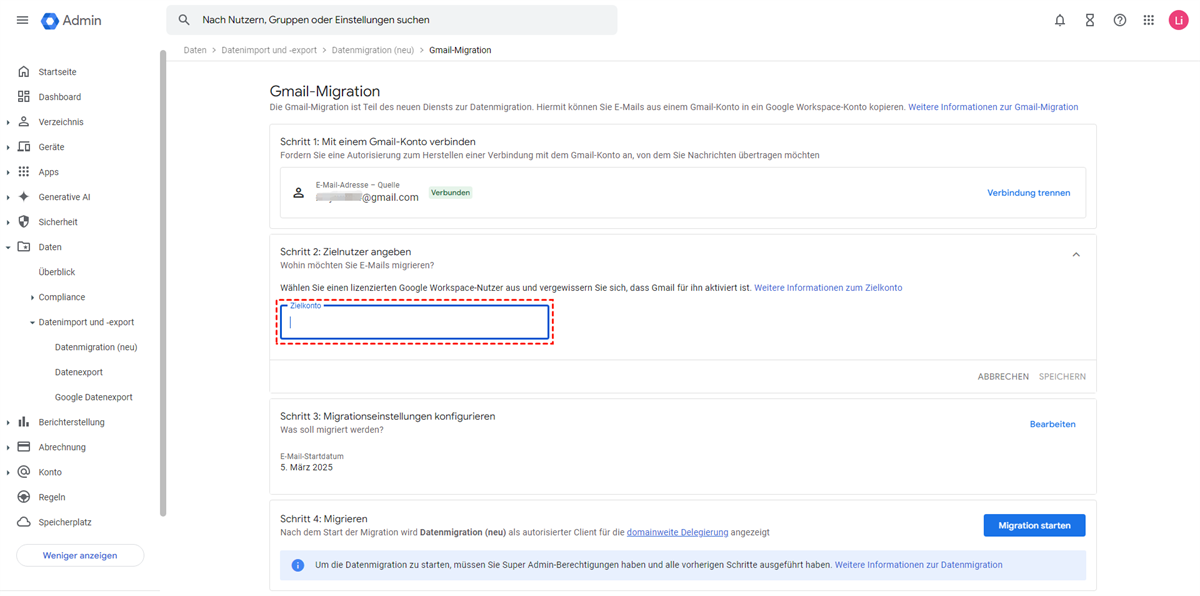Click the admin search box
The height and width of the screenshot is (596, 1200).
(x=391, y=20)
